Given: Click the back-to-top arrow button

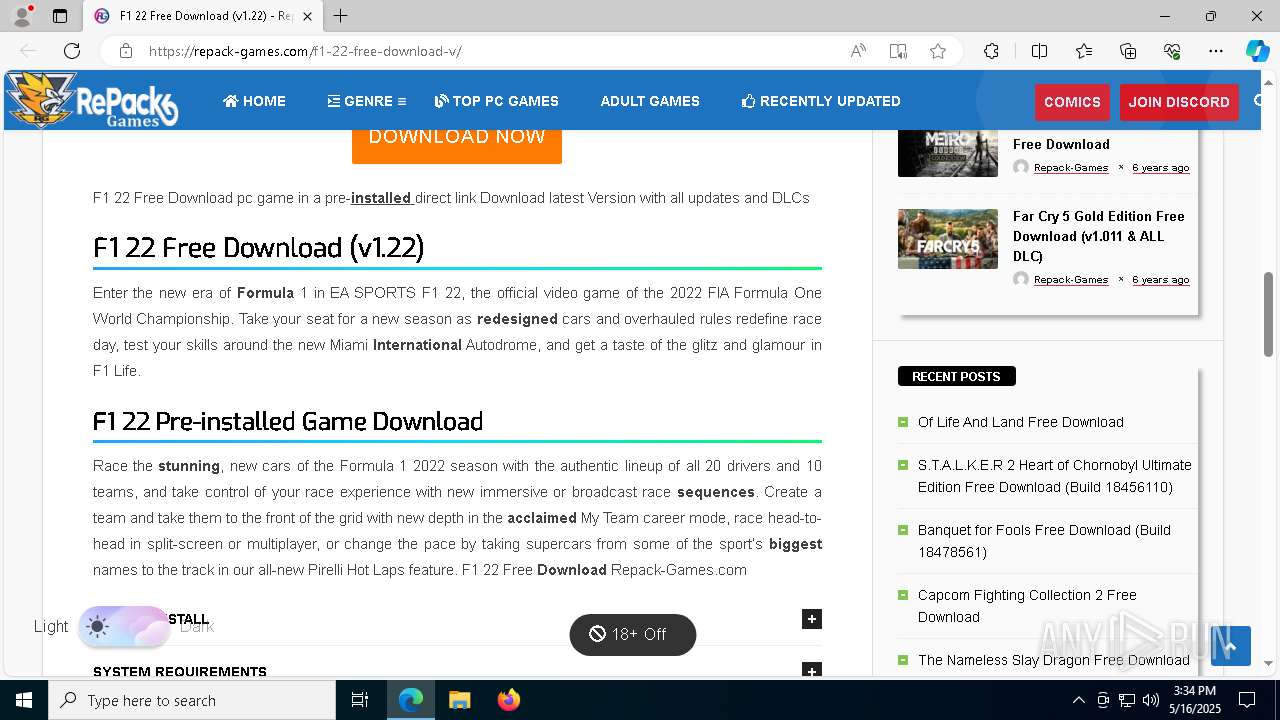Looking at the screenshot, I should tap(1231, 646).
